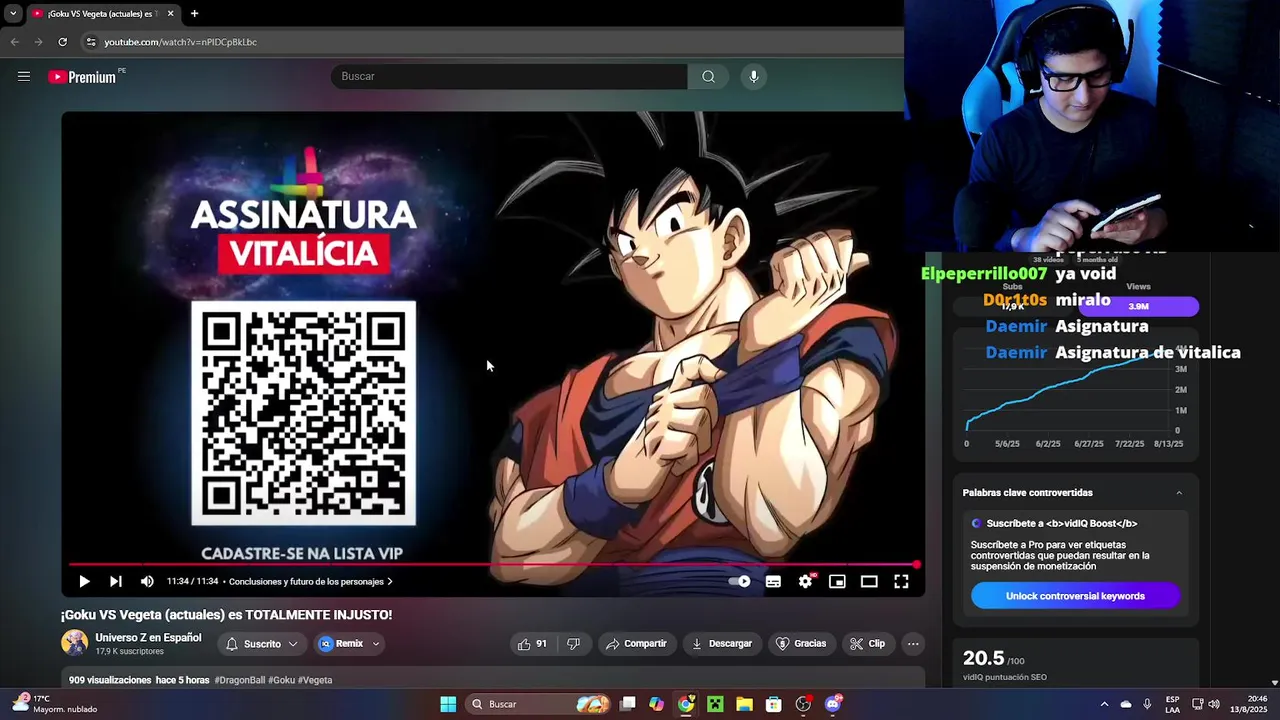Go back in browser

(x=14, y=42)
